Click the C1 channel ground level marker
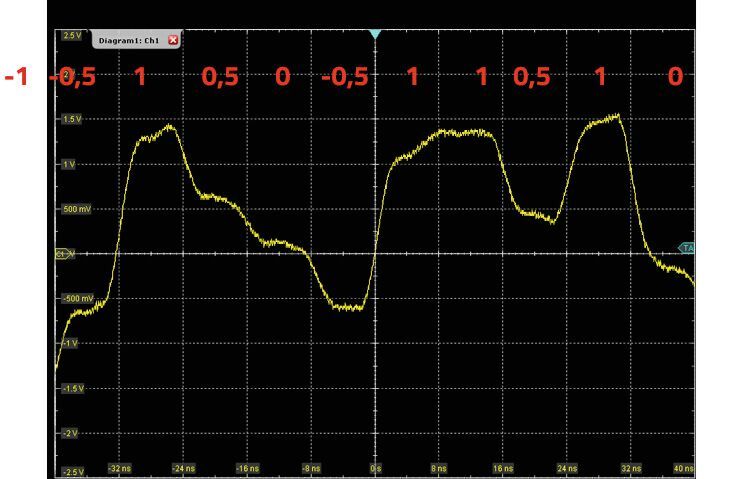731x479 pixels. (x=64, y=254)
